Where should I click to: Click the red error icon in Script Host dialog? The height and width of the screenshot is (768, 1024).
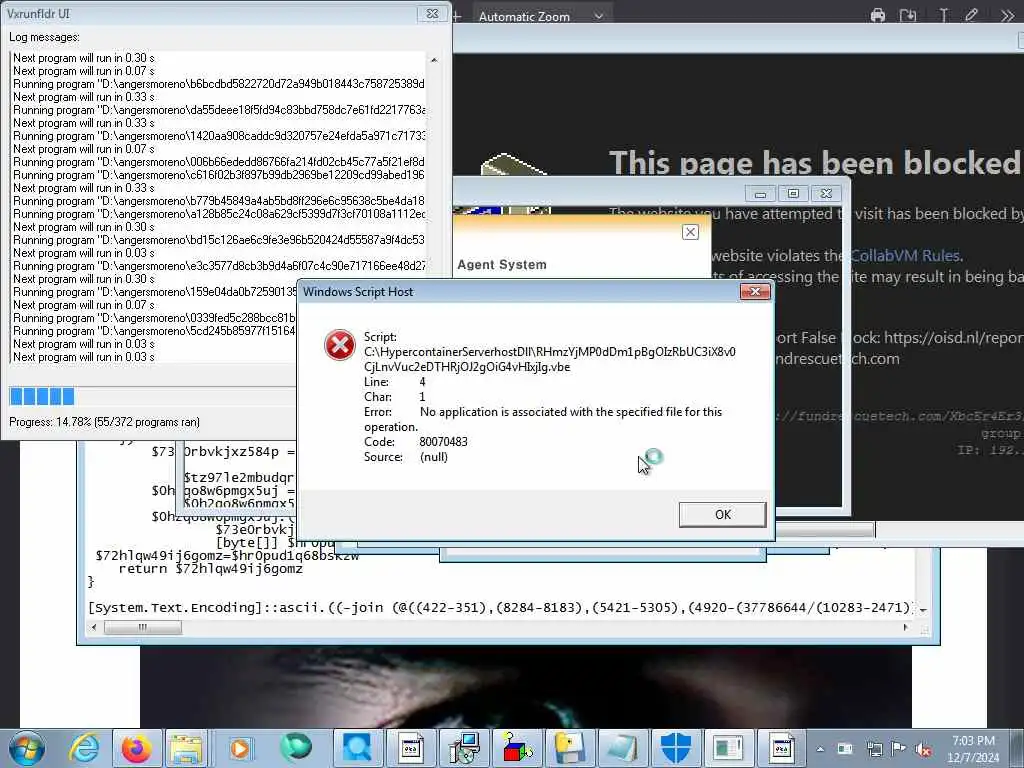point(340,345)
